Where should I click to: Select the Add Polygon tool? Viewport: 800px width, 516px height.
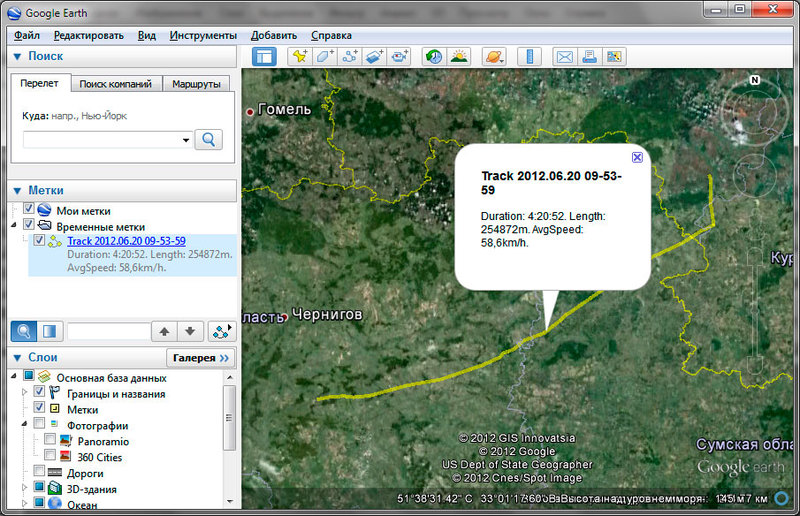coord(324,57)
